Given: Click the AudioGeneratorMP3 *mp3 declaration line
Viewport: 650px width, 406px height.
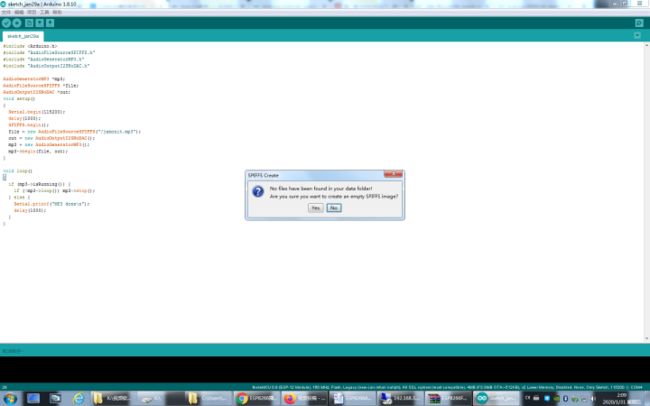Looking at the screenshot, I should coord(34,79).
